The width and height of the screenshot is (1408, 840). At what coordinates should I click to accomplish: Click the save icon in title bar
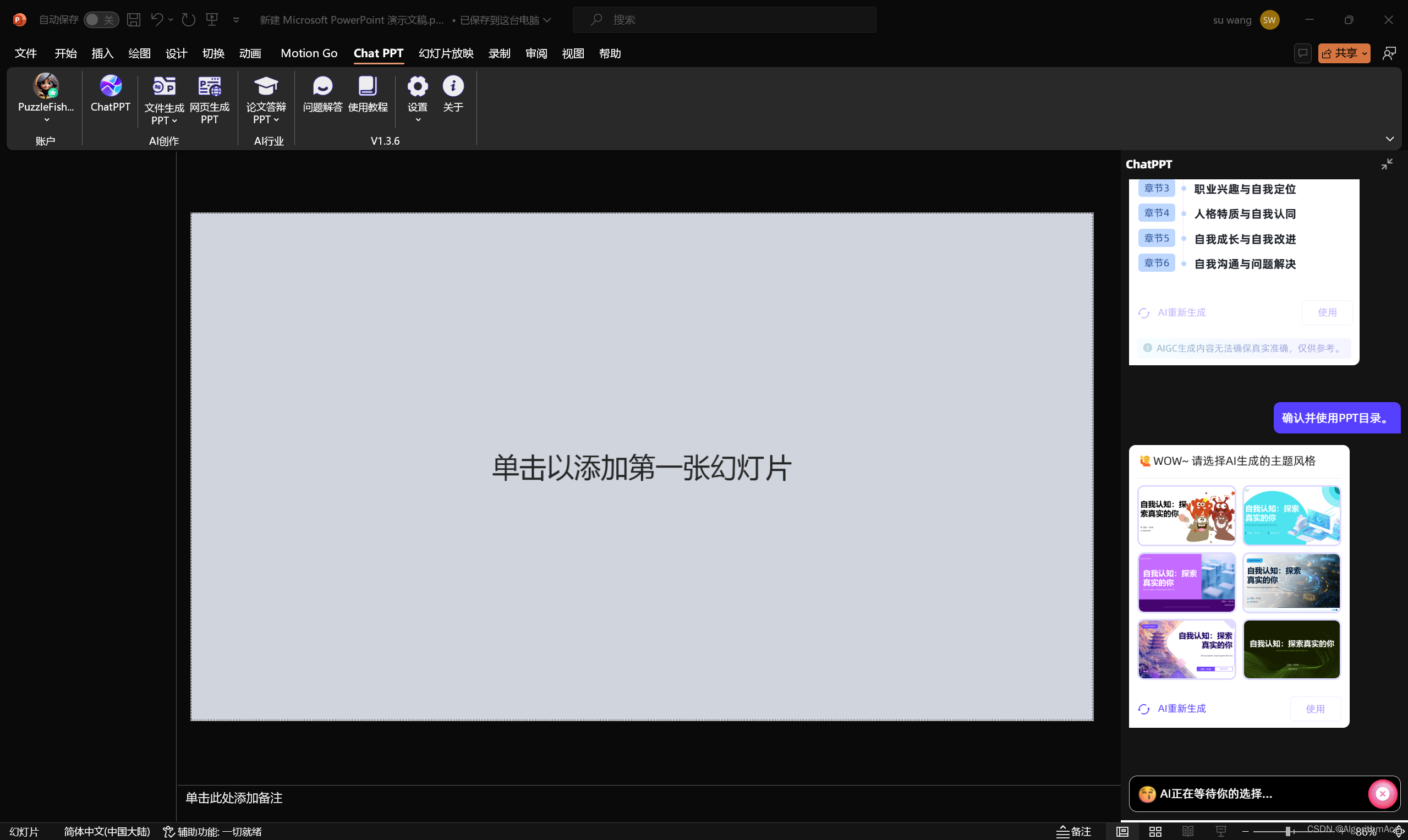(134, 20)
